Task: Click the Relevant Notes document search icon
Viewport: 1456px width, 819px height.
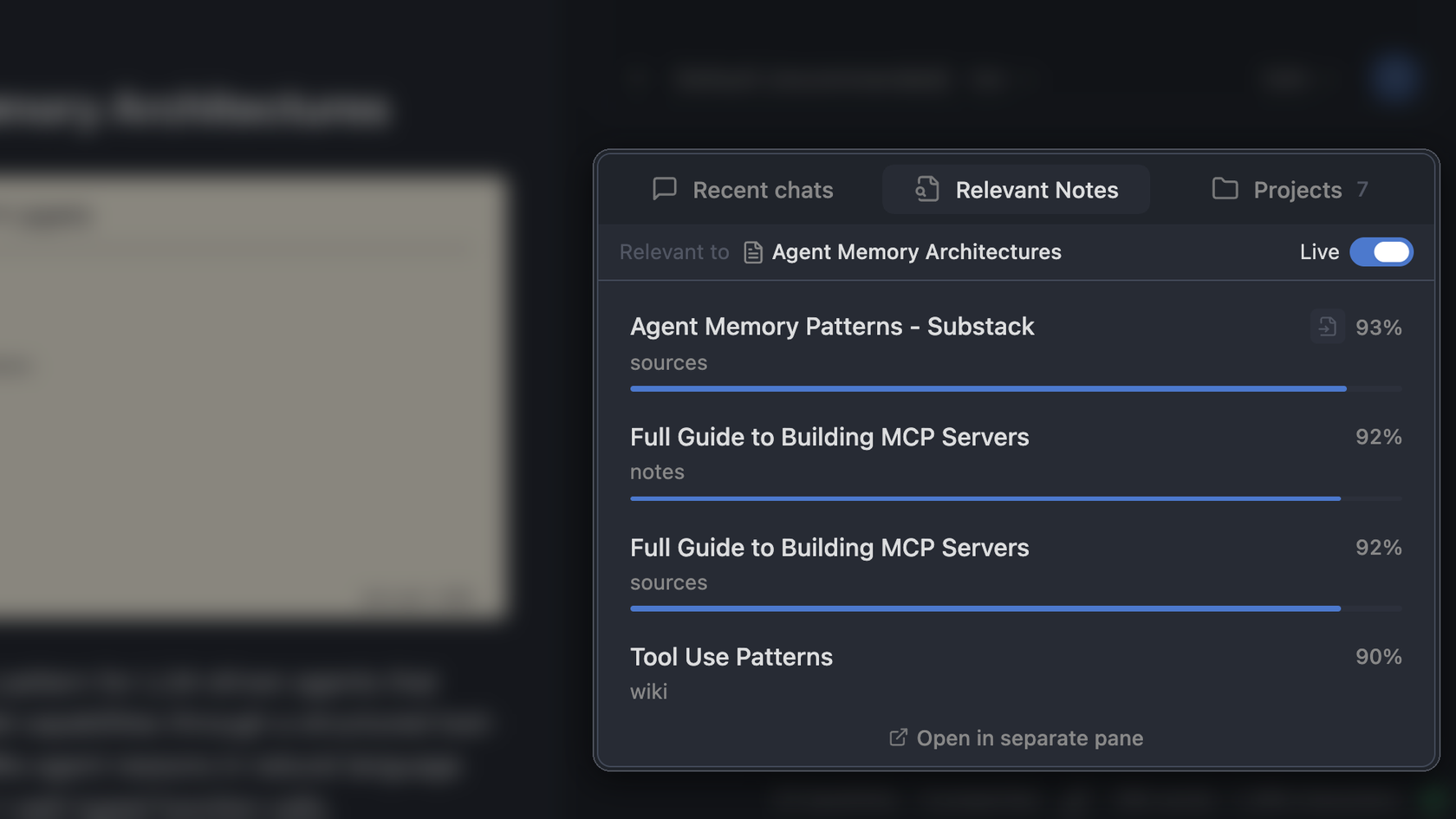Action: tap(927, 189)
